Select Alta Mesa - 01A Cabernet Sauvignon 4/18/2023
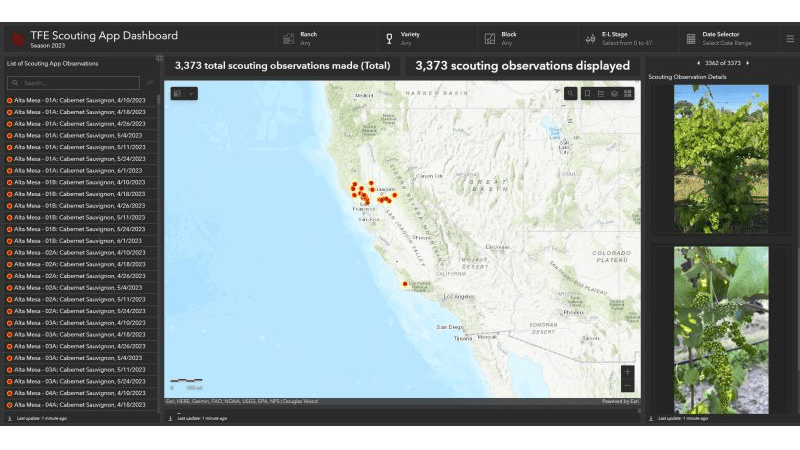Screen dimensions: 800x450 [x=80, y=112]
